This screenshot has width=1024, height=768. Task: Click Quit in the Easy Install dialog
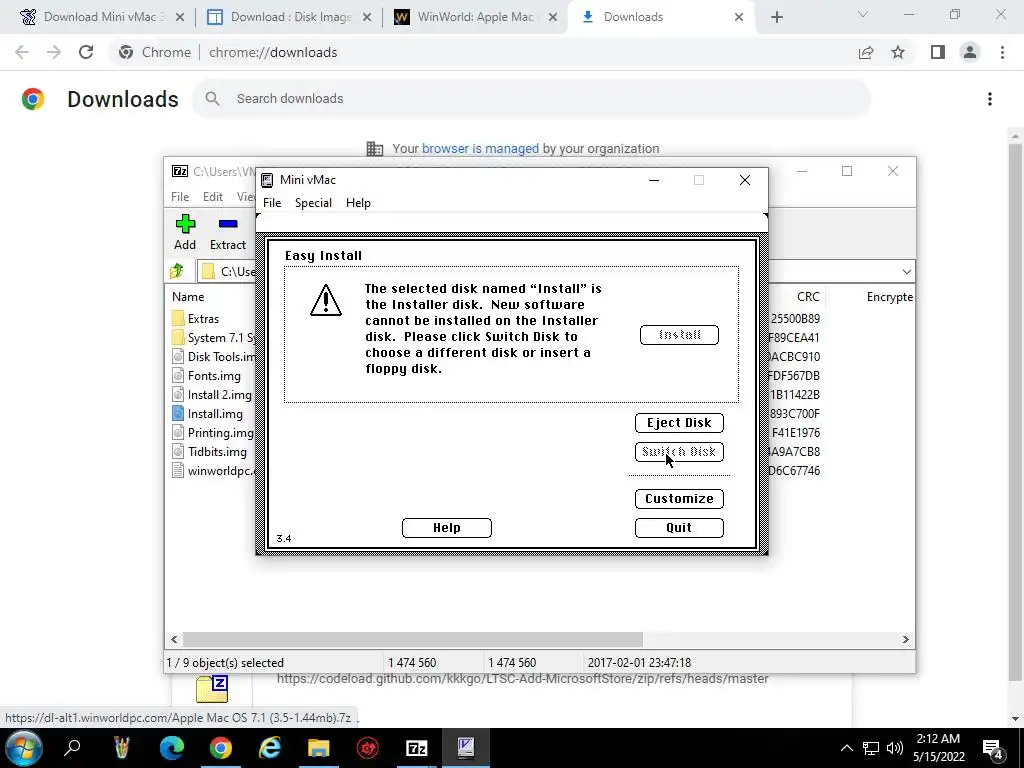point(679,528)
